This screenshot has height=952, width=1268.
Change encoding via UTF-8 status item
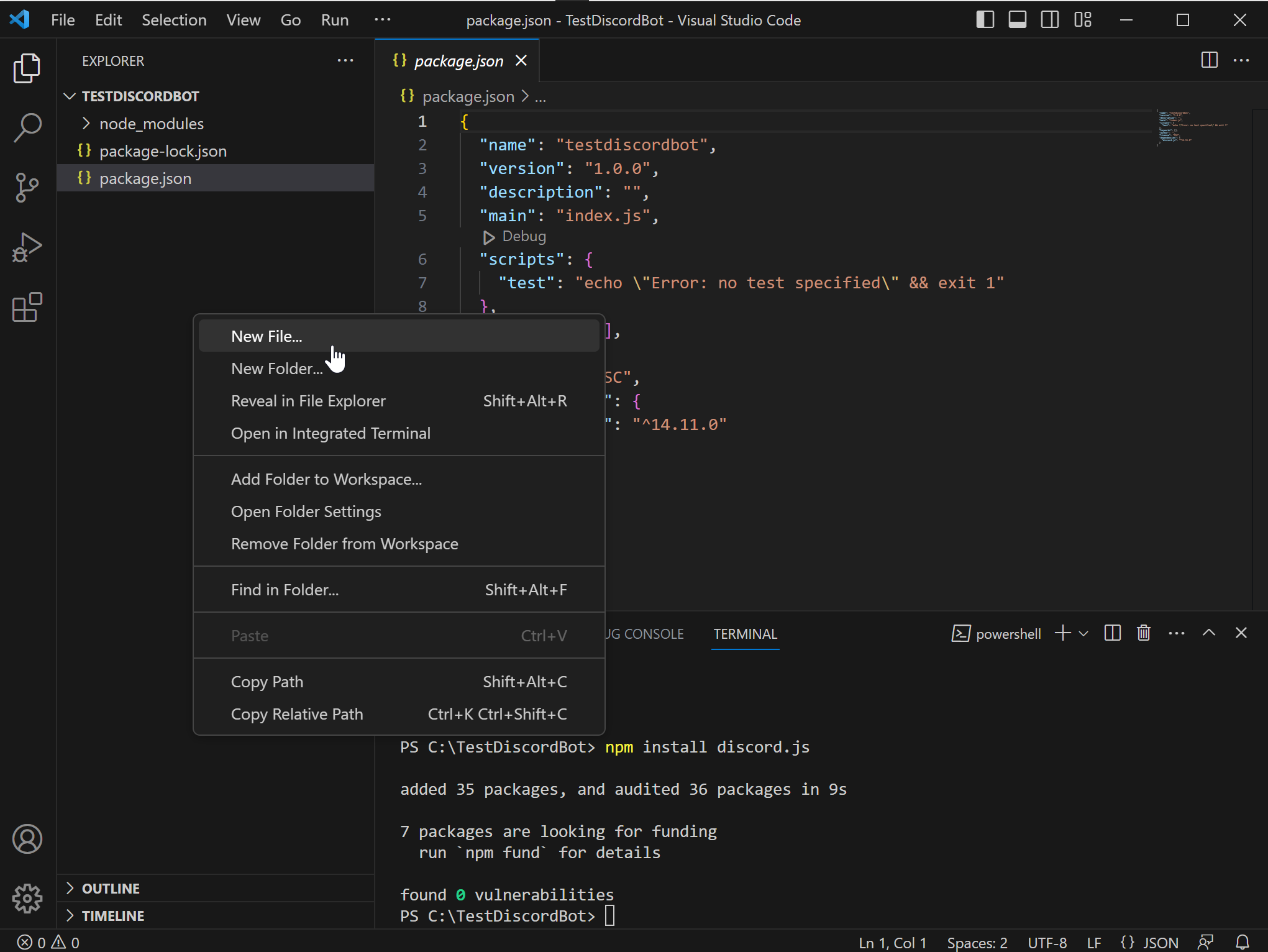[1047, 943]
